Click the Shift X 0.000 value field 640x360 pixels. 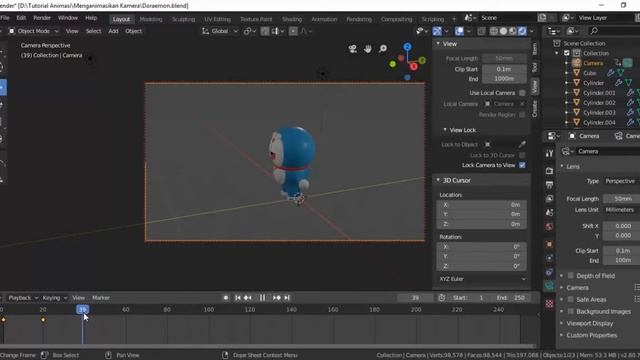coord(622,226)
